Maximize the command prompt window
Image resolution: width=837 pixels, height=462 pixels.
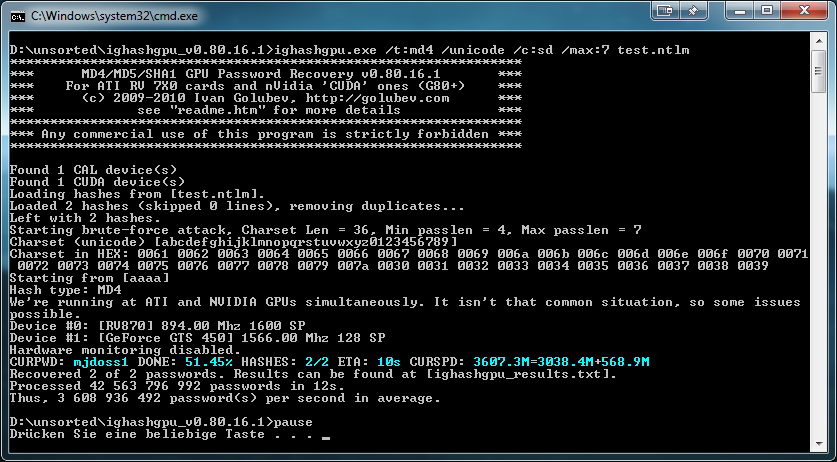[x=767, y=10]
